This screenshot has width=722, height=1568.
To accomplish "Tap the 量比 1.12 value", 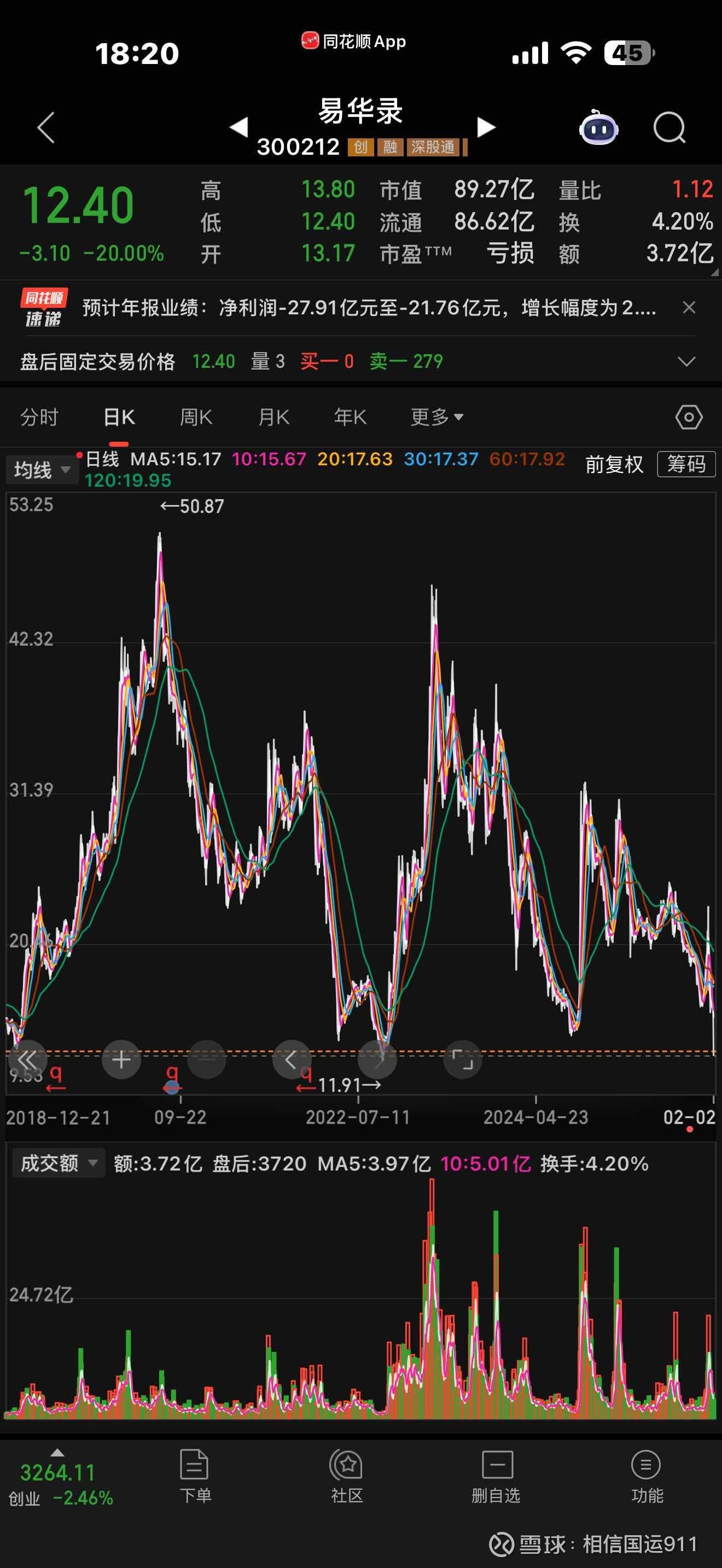I will click(692, 190).
